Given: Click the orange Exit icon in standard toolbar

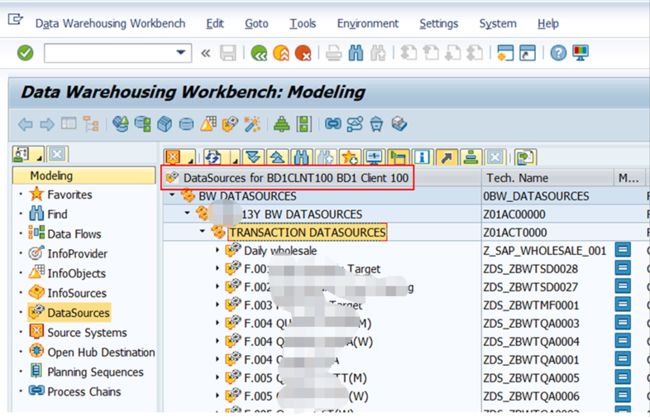Looking at the screenshot, I should pos(281,53).
